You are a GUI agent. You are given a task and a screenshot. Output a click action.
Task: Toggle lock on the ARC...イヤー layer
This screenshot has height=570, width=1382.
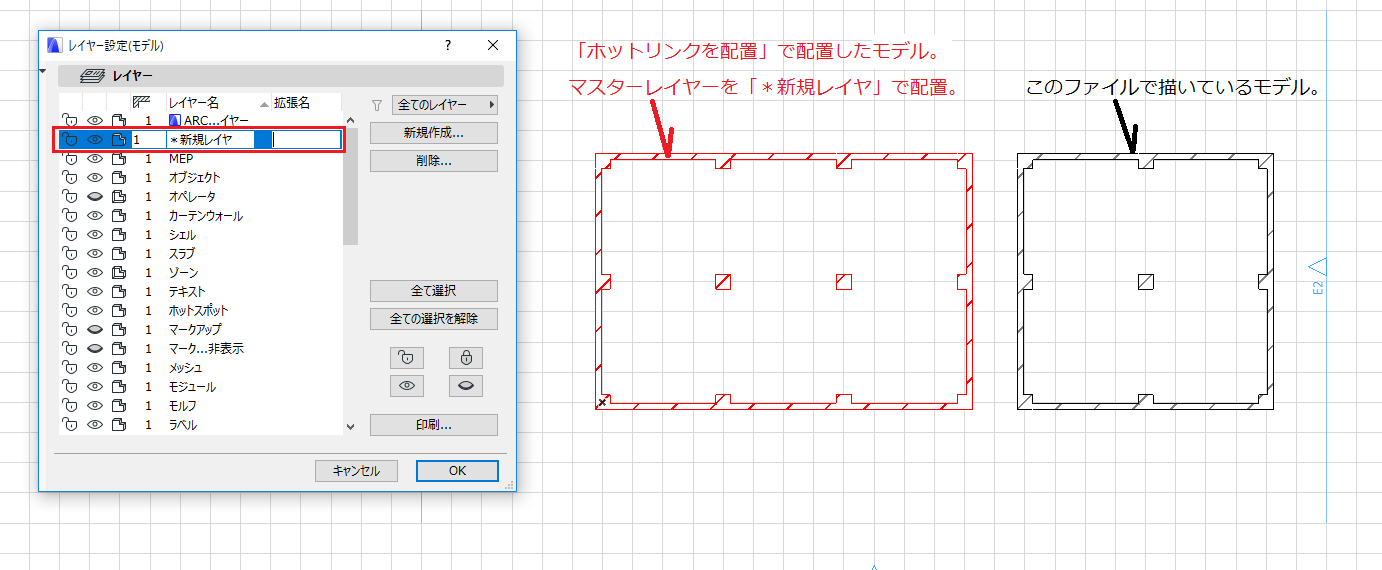point(70,120)
